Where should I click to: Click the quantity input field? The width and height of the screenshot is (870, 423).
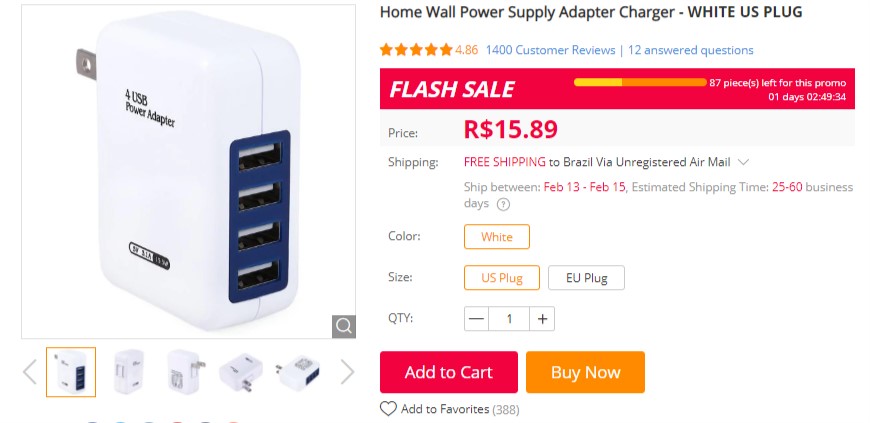(x=509, y=319)
